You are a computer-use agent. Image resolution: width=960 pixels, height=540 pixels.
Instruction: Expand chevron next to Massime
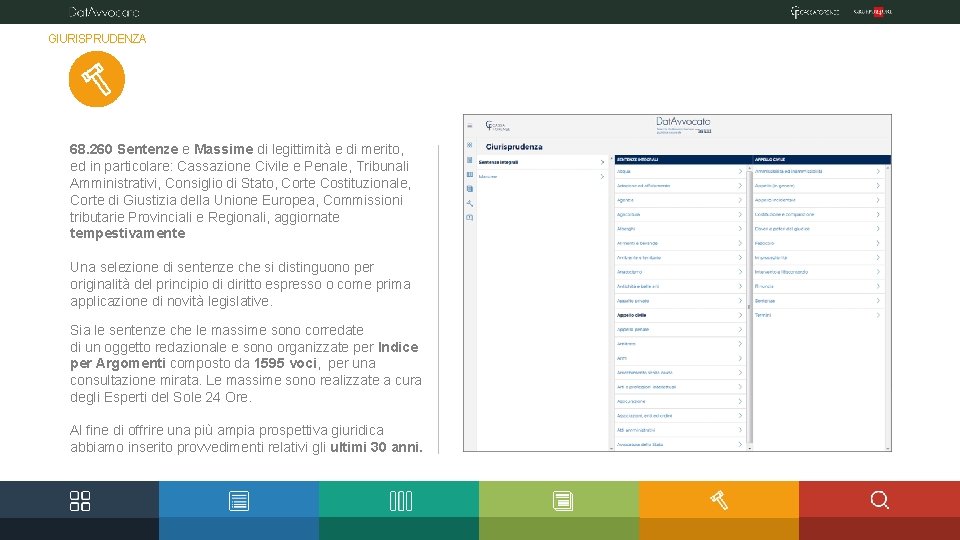[602, 176]
